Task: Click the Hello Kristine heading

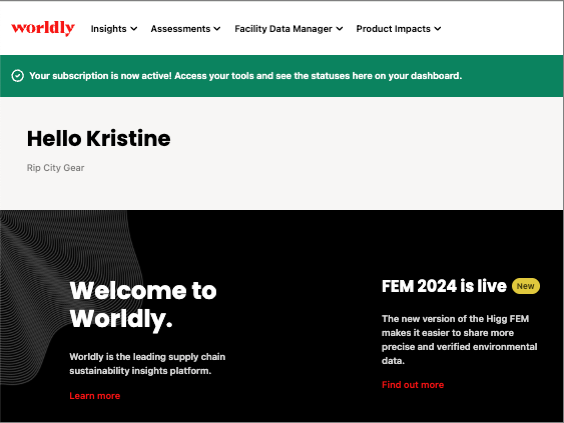Action: [99, 138]
